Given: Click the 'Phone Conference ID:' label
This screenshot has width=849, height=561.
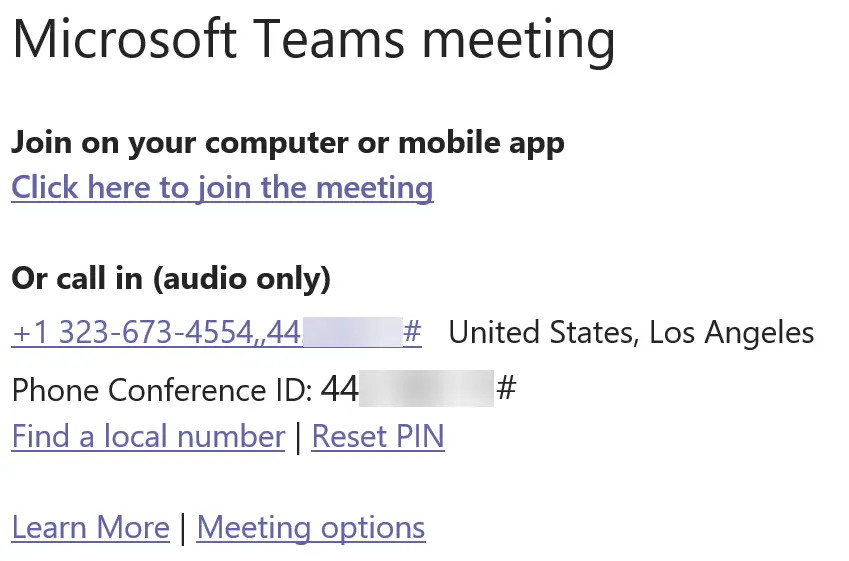Looking at the screenshot, I should pyautogui.click(x=162, y=389).
